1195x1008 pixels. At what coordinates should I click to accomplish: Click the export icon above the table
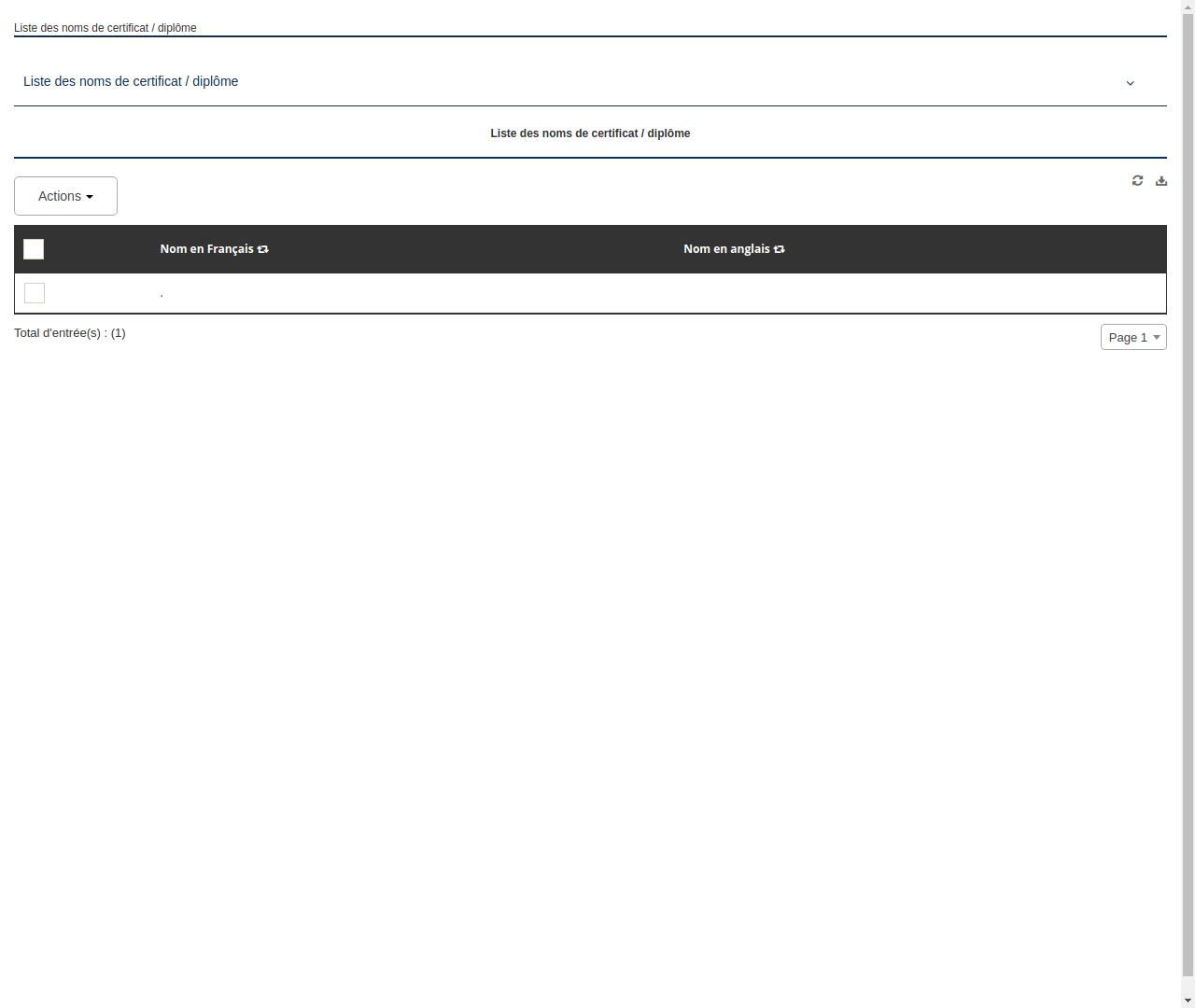[1160, 180]
